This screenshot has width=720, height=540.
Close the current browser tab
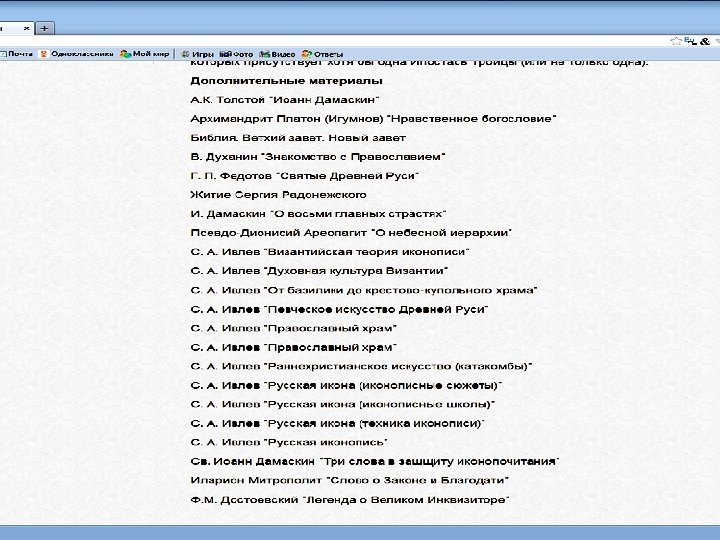tap(27, 28)
